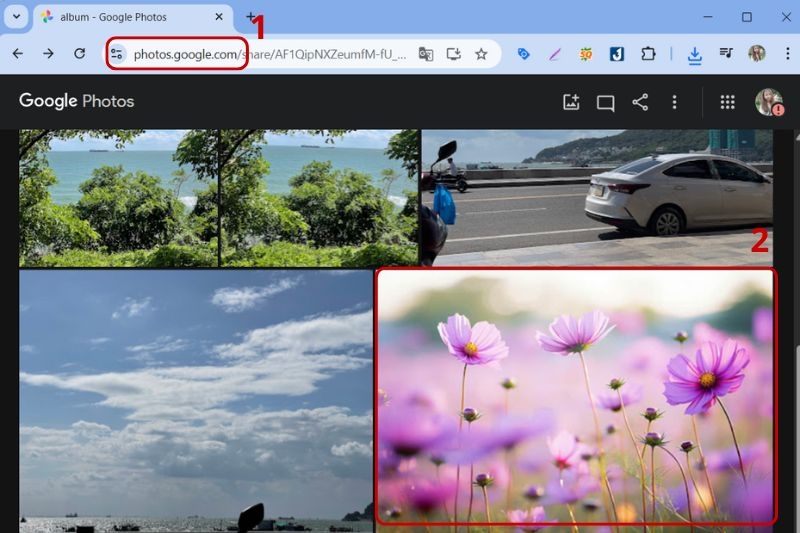
Task: Click the translate page icon
Action: (426, 54)
